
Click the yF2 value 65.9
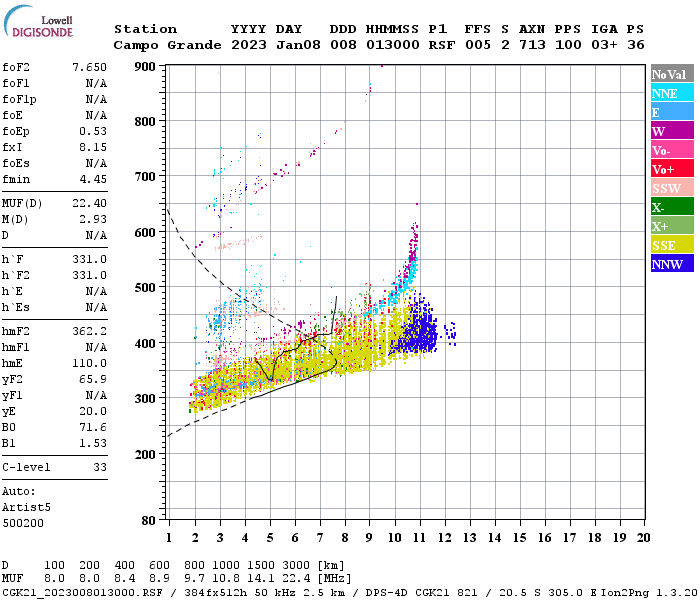(x=93, y=379)
